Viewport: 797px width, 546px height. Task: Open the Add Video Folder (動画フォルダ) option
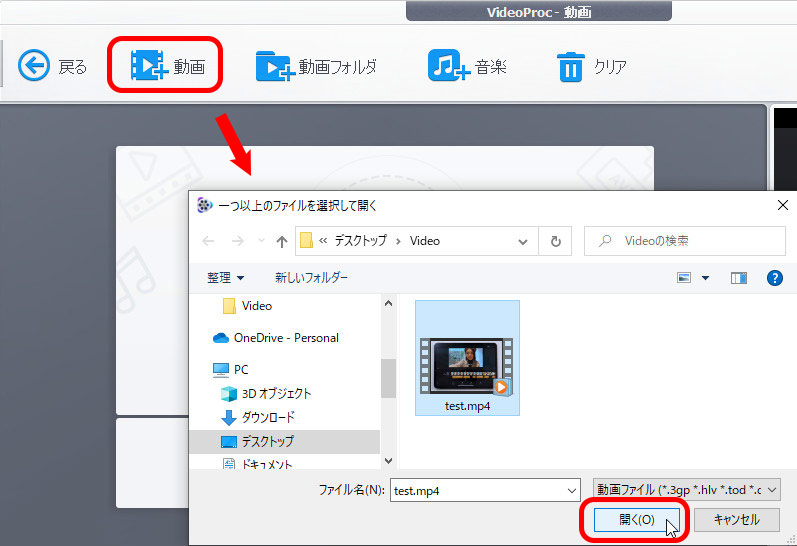click(315, 67)
